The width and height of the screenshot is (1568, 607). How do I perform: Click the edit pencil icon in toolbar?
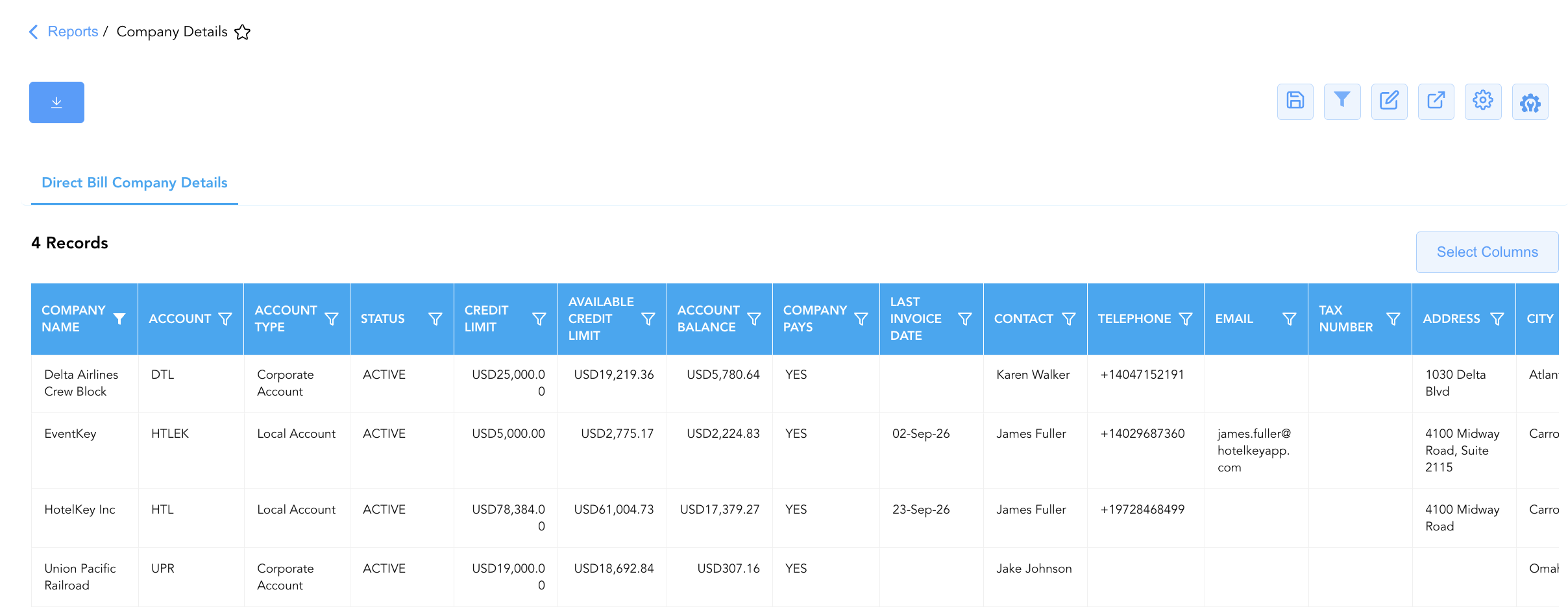1390,101
